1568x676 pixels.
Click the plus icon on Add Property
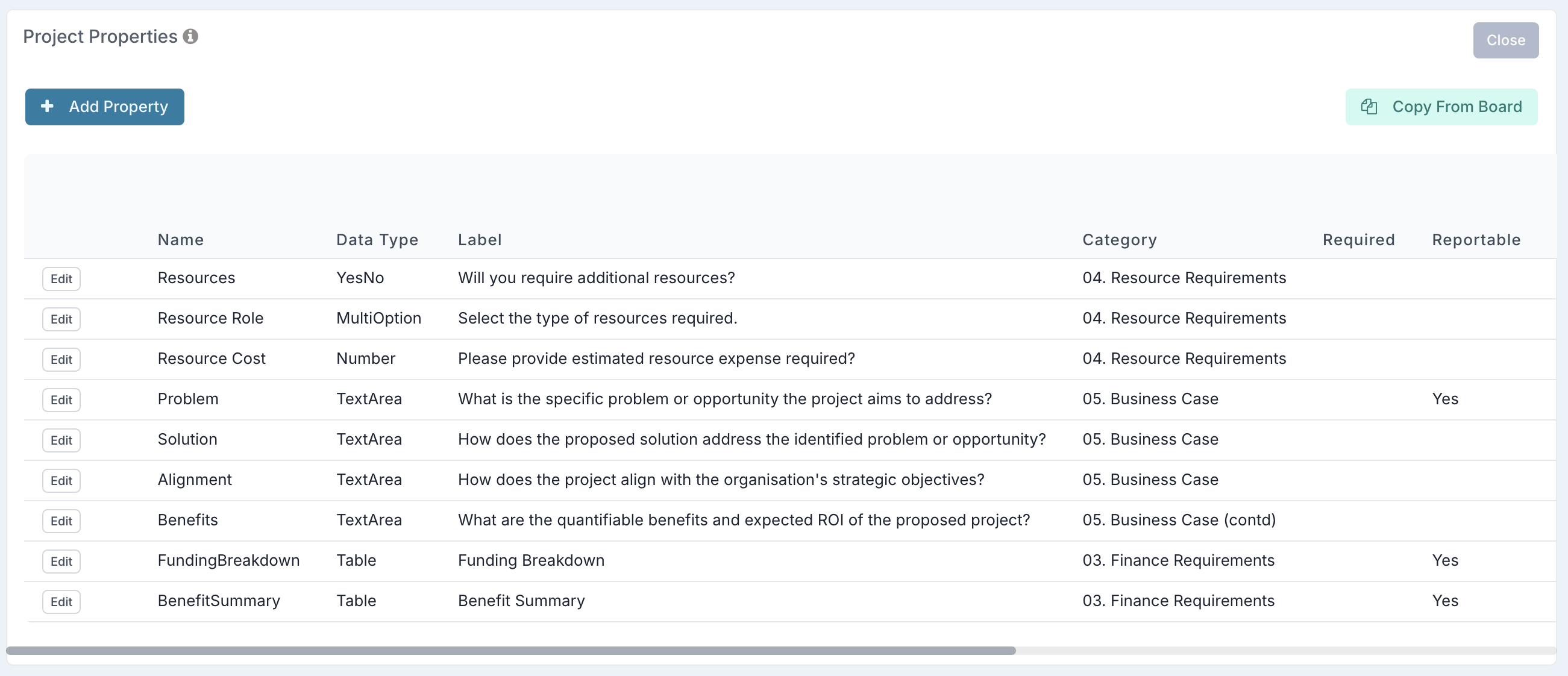(47, 107)
